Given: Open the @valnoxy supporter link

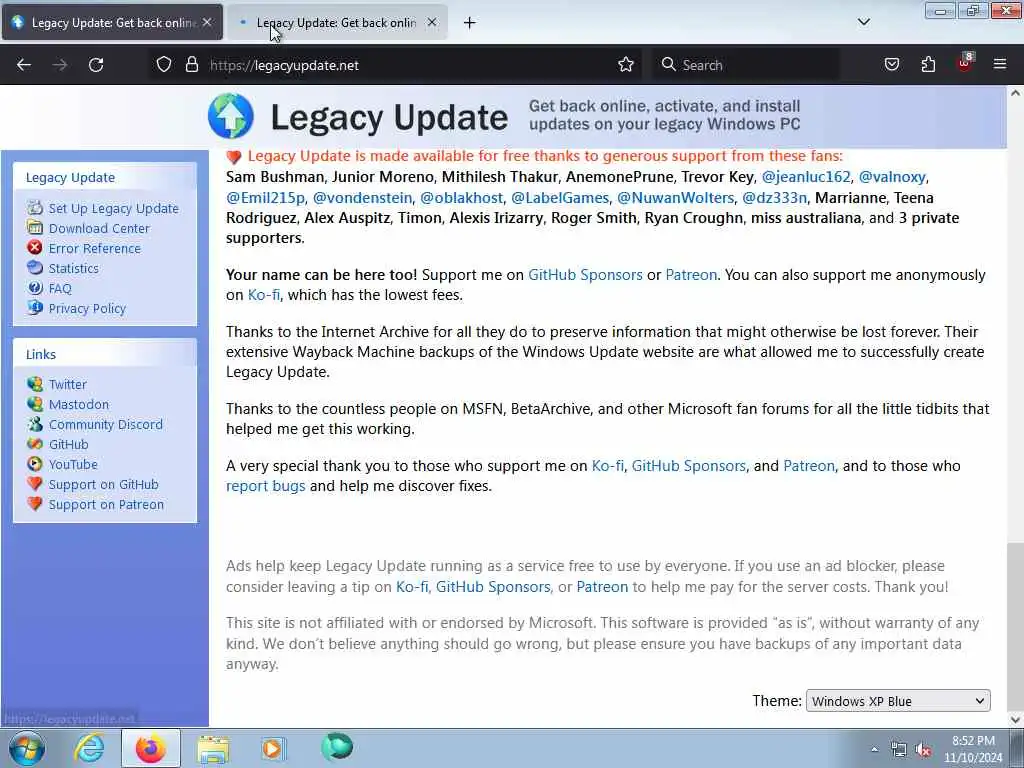Looking at the screenshot, I should tap(891, 177).
